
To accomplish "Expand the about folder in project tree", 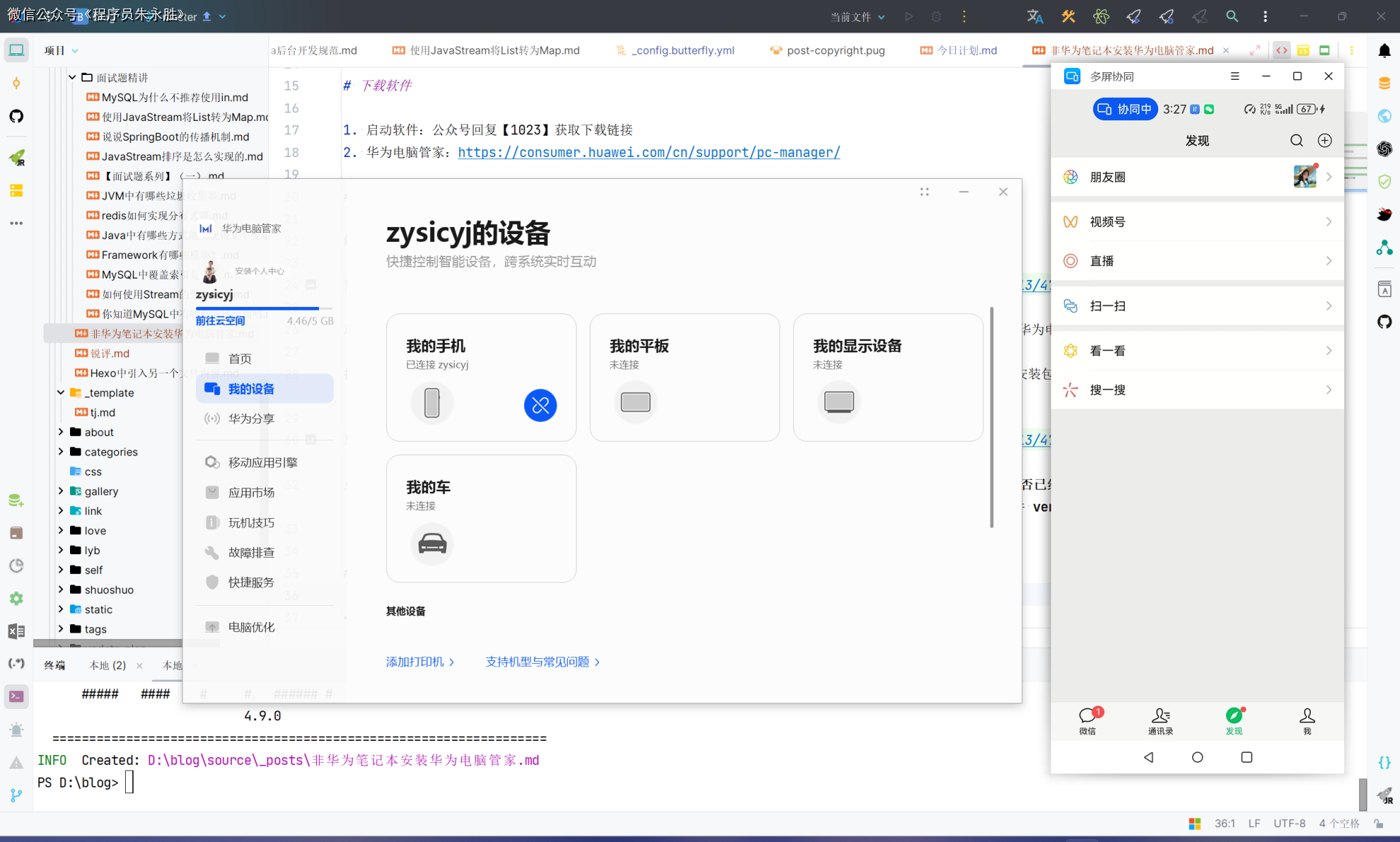I will tap(61, 432).
